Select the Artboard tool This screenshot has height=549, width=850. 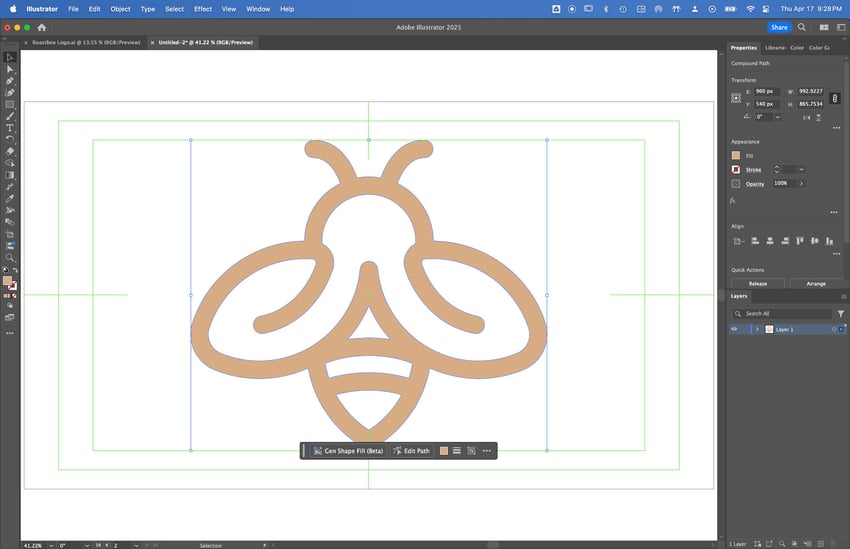(x=10, y=234)
